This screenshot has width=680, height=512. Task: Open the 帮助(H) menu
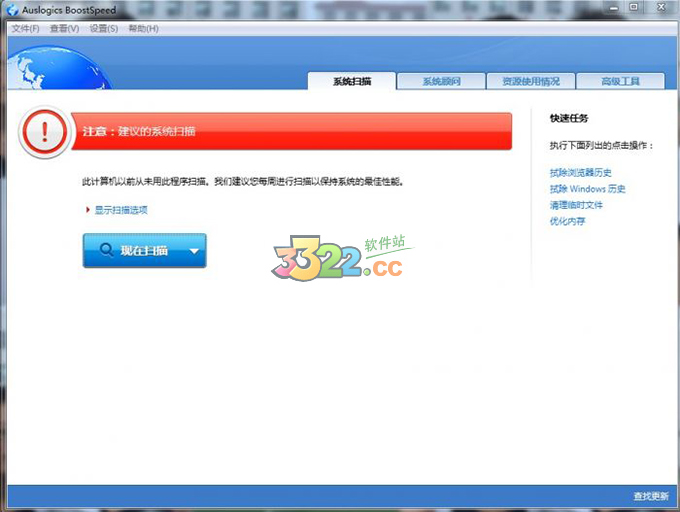coord(144,29)
